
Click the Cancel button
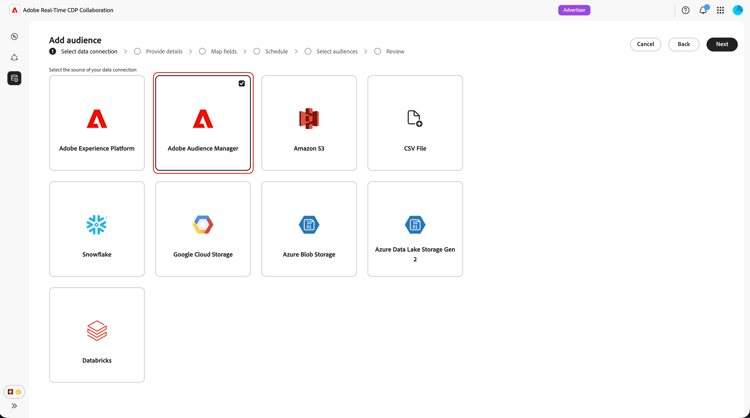click(x=645, y=44)
